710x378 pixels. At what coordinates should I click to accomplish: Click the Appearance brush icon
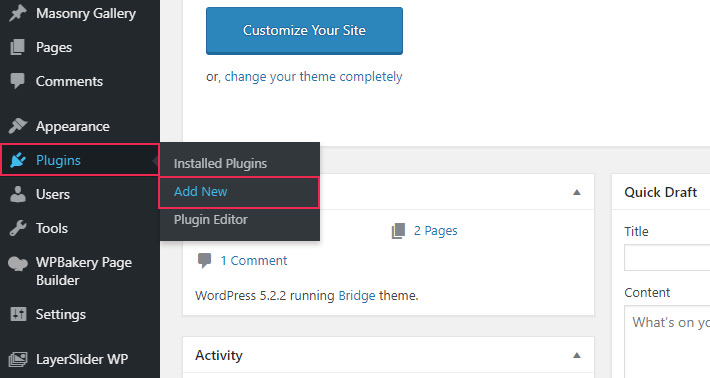[x=18, y=126]
